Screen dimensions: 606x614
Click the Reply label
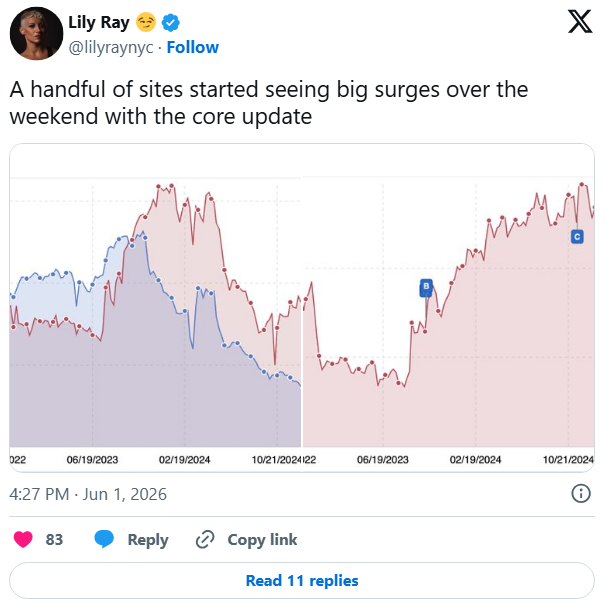(148, 540)
